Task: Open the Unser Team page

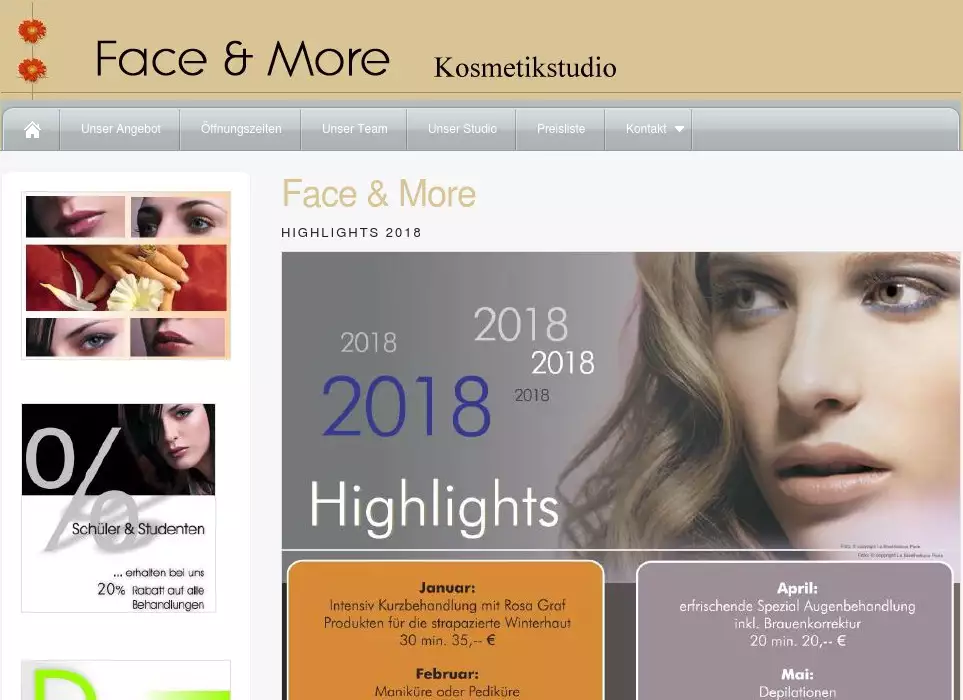Action: [x=354, y=129]
